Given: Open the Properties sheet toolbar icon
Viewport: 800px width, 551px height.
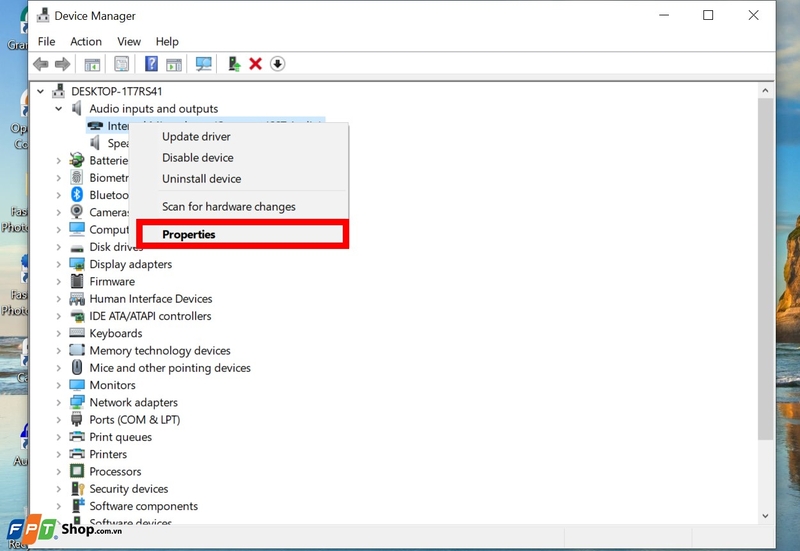Looking at the screenshot, I should pyautogui.click(x=121, y=64).
